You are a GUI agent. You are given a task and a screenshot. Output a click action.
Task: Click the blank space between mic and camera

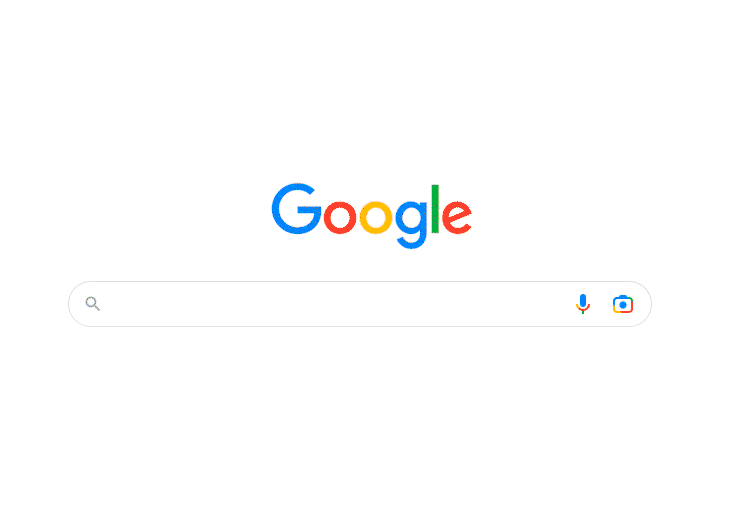[x=602, y=304]
